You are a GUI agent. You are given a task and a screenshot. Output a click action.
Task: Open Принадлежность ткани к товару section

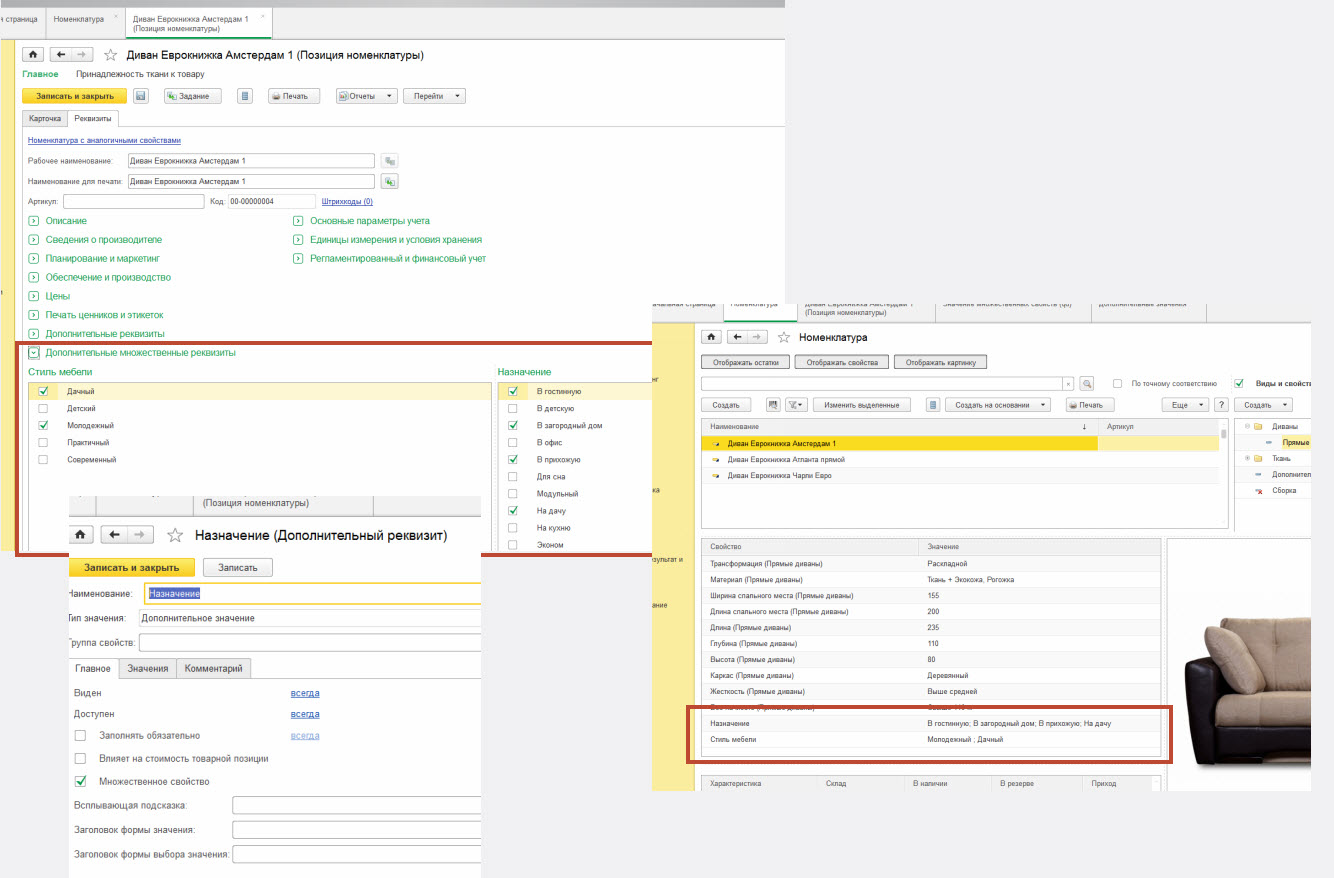[140, 74]
